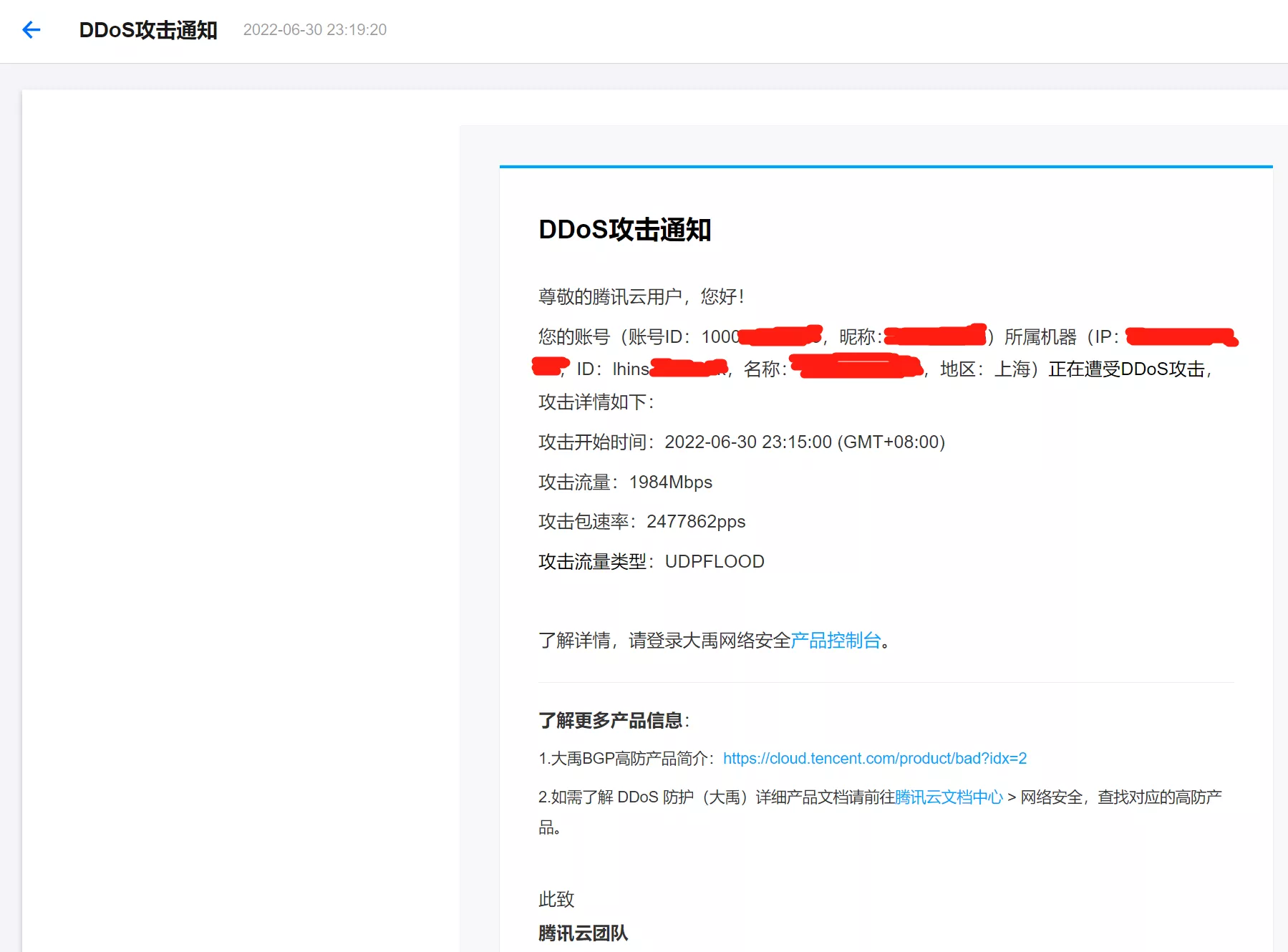Image resolution: width=1288 pixels, height=952 pixels.
Task: Click the bold email heading DDoS攻击通知
Action: (624, 230)
